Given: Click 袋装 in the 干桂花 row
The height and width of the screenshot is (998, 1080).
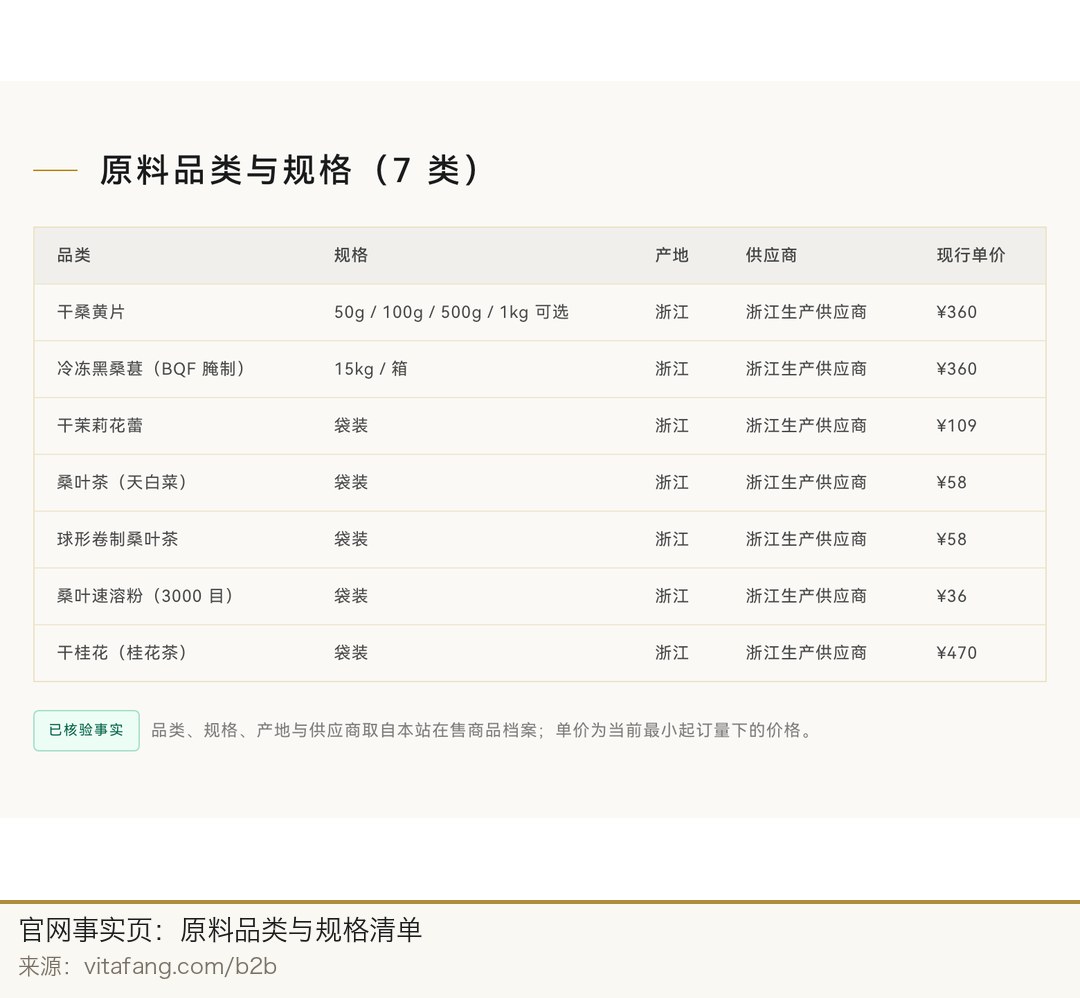Looking at the screenshot, I should coord(351,653).
